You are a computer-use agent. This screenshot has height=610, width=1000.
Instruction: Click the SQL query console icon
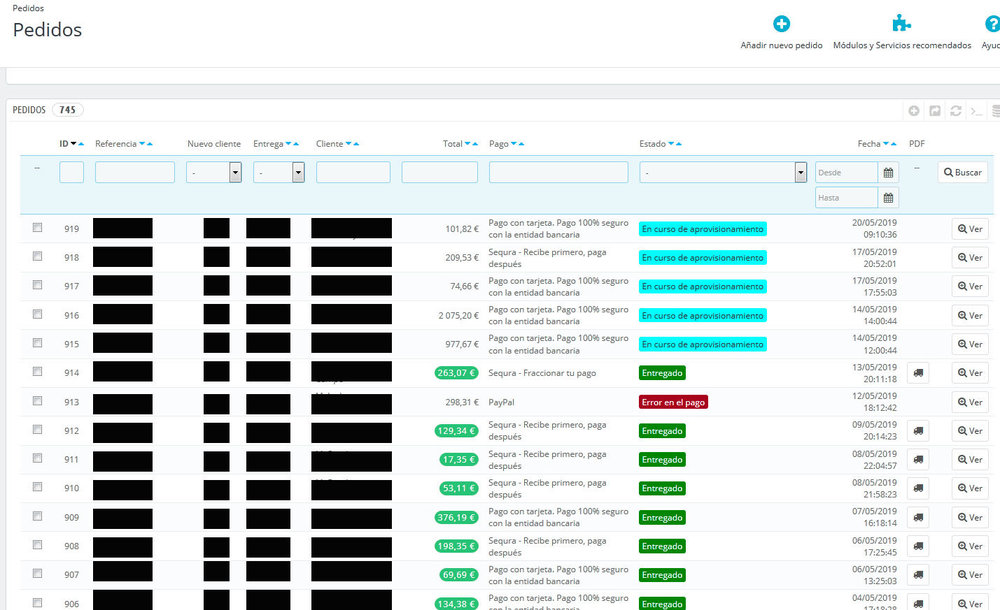[x=977, y=111]
